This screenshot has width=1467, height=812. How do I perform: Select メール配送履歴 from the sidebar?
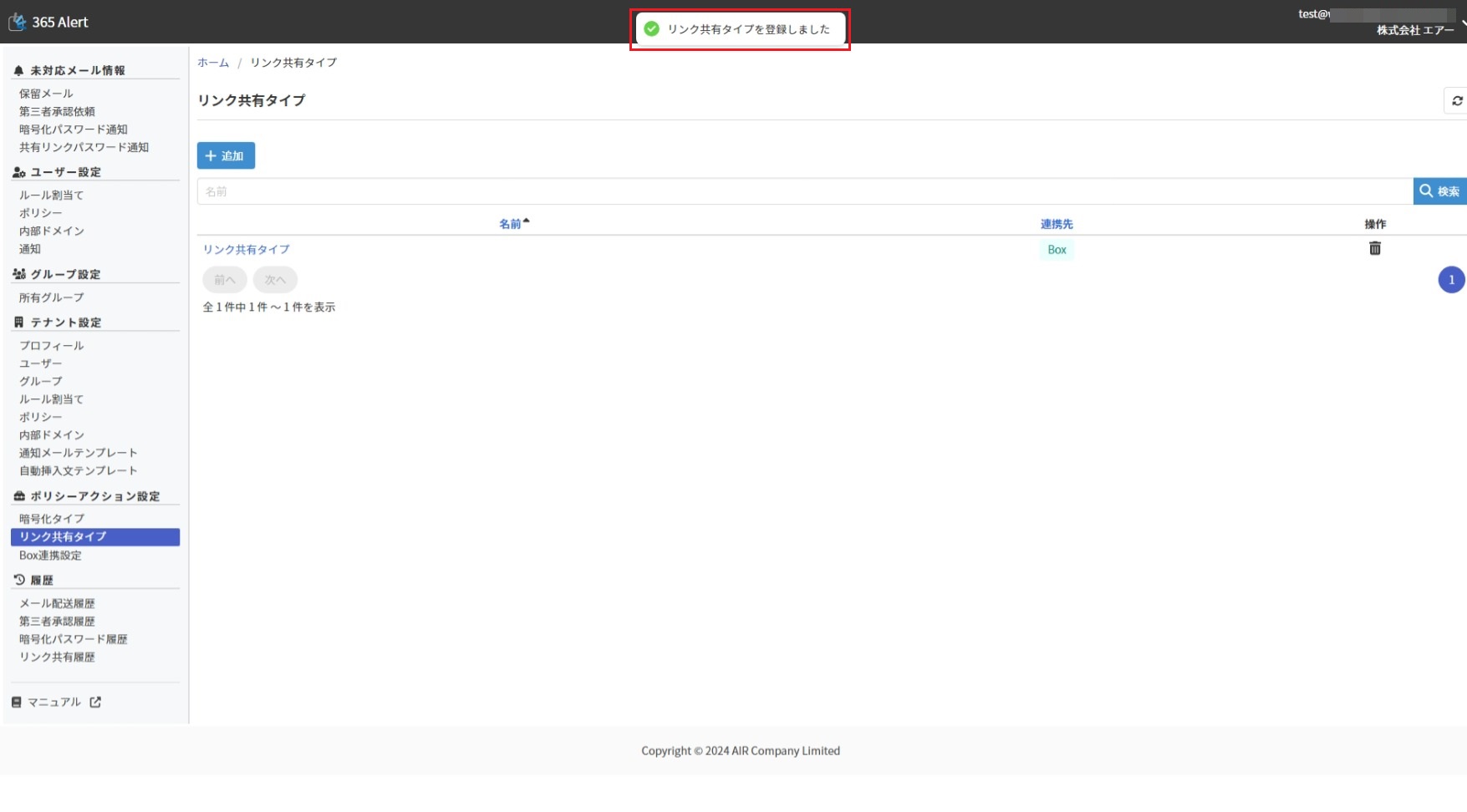[57, 603]
